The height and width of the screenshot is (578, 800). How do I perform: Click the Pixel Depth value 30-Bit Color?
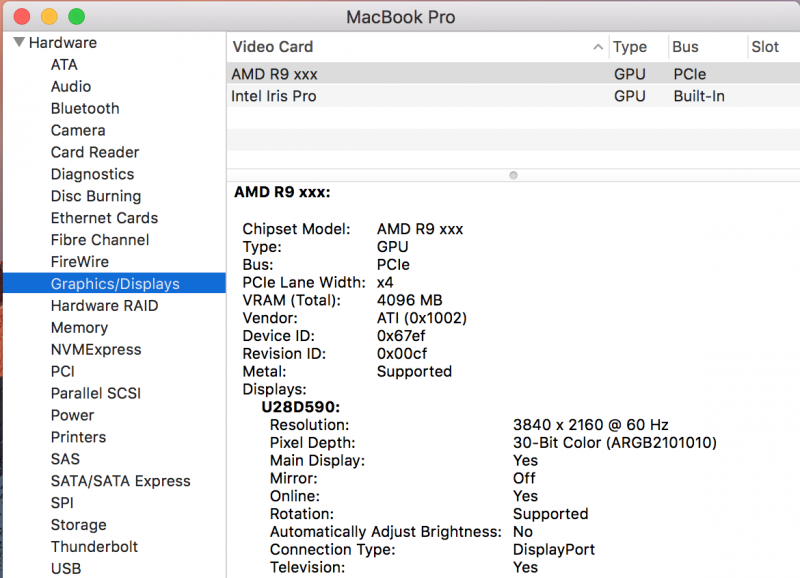615,443
